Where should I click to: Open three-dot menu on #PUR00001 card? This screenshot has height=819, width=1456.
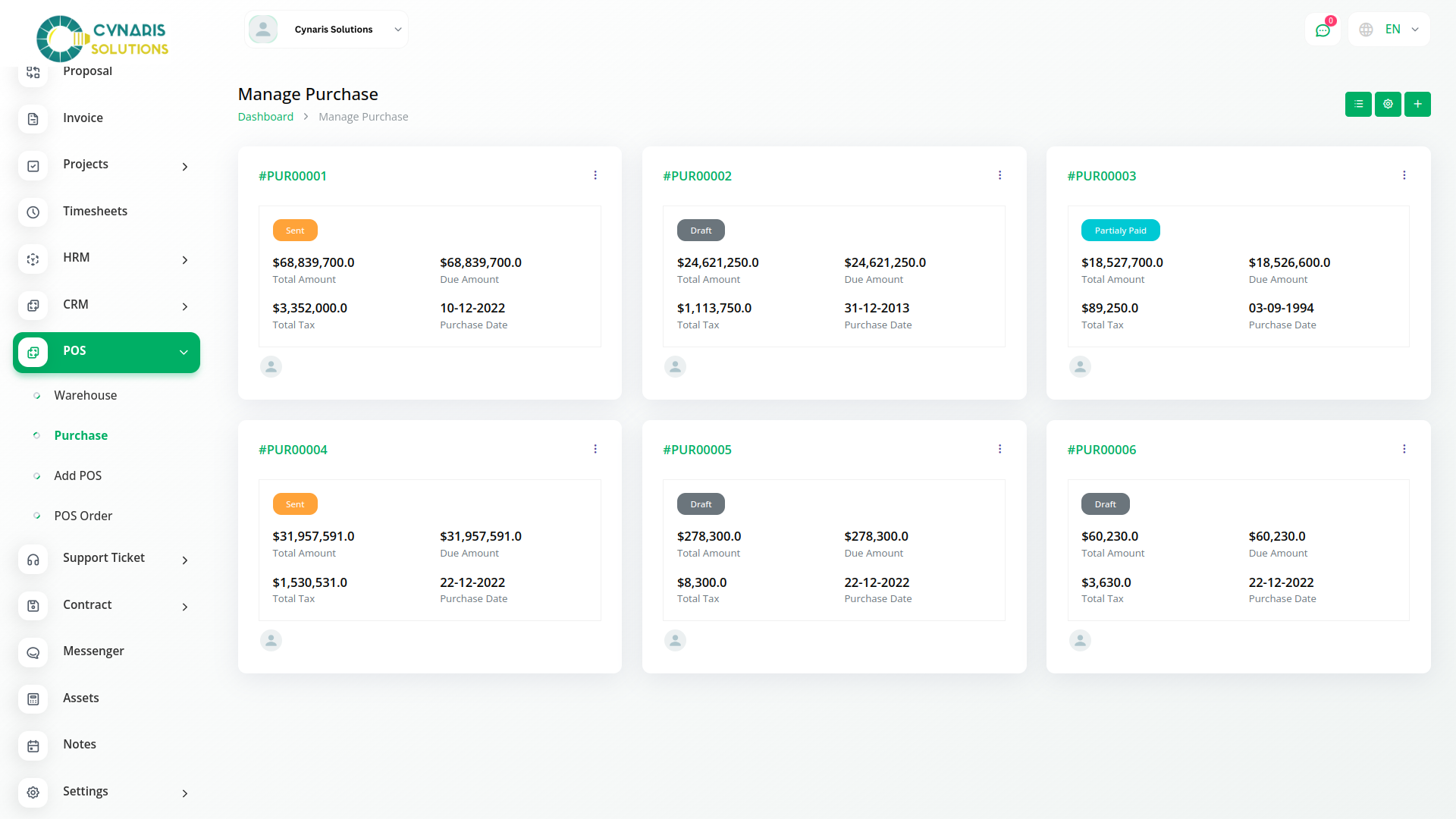[595, 175]
